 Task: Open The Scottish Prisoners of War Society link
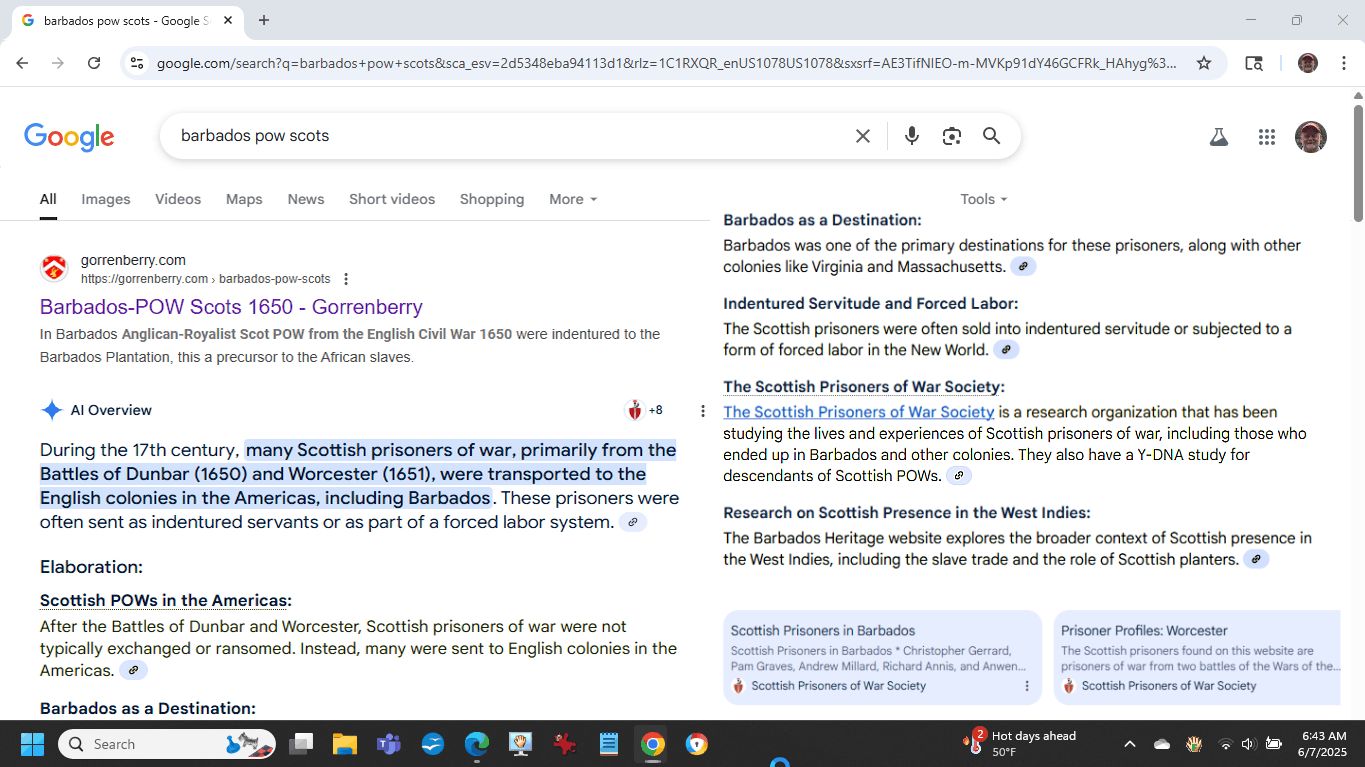pyautogui.click(x=858, y=412)
